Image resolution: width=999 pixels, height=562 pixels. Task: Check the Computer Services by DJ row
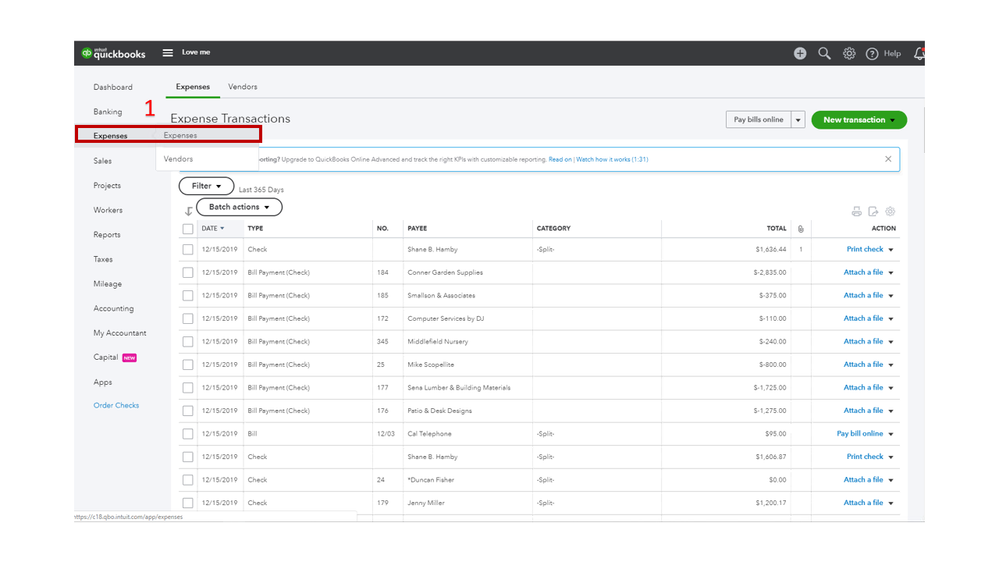tap(188, 319)
